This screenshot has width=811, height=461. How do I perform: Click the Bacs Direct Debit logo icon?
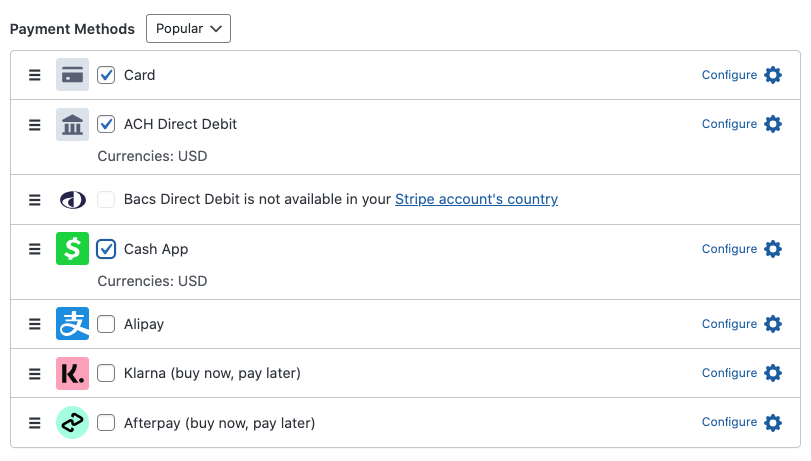click(72, 199)
